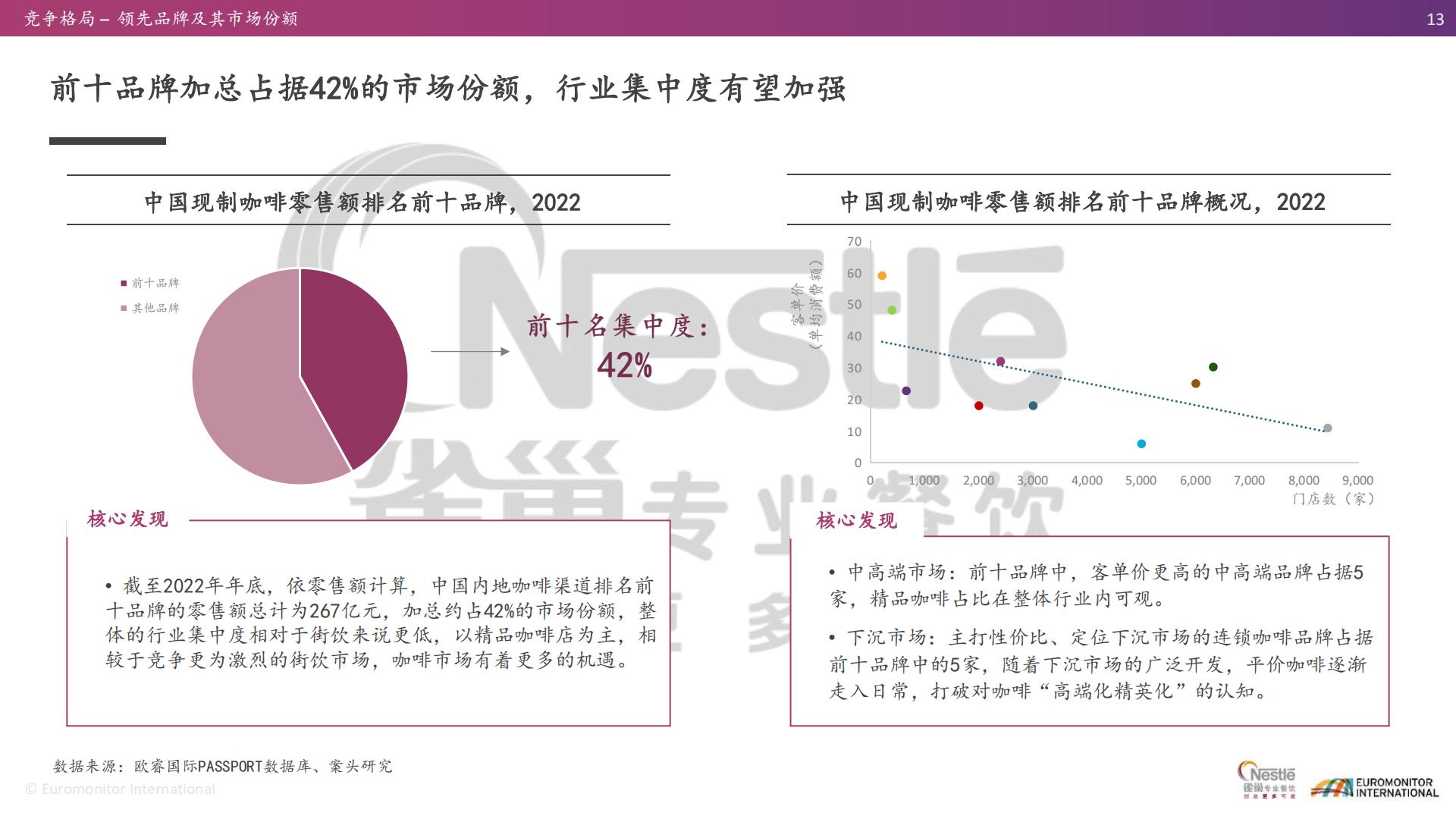The image size is (1456, 819).
Task: Select the header text 竞争格局 – 领先品牌及其市场份额
Action: (x=161, y=18)
